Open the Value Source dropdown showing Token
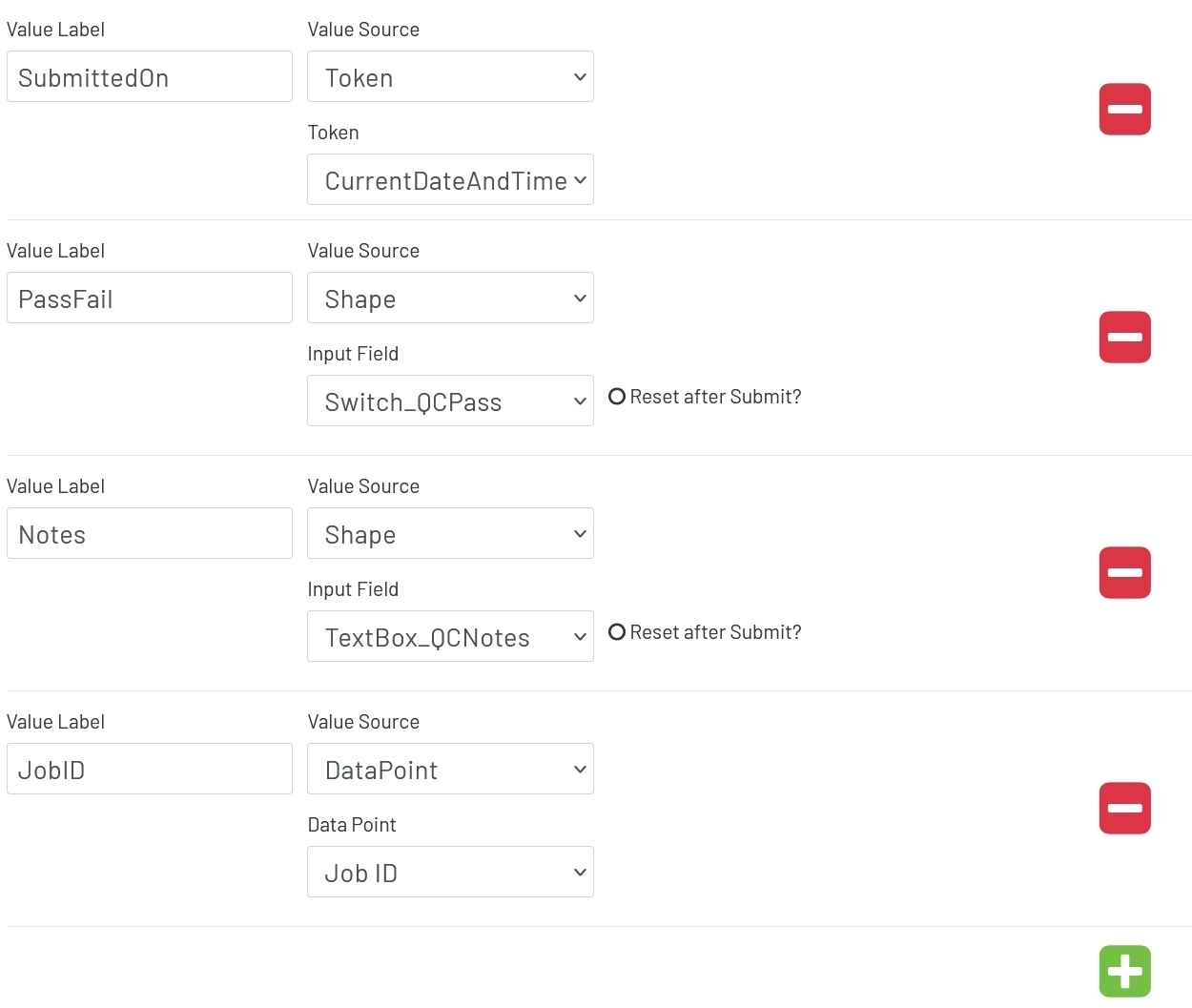 coord(450,76)
